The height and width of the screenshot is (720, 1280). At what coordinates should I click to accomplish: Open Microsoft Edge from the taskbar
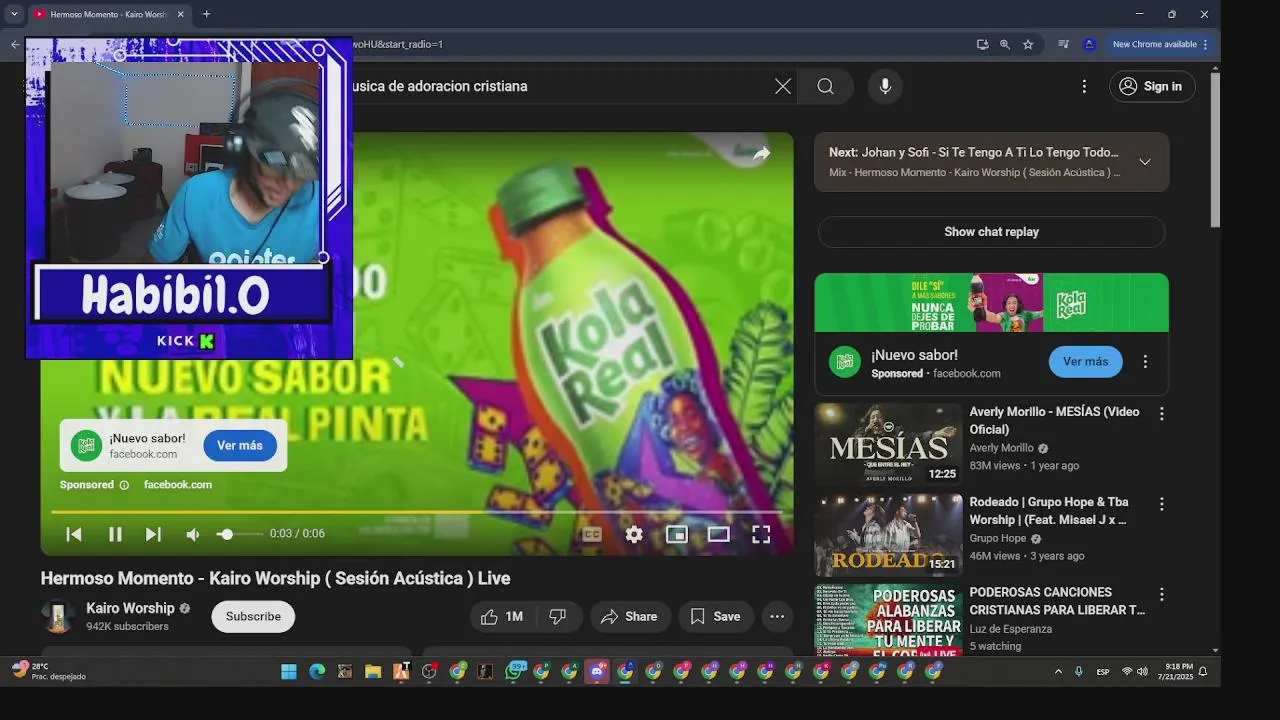tap(317, 672)
